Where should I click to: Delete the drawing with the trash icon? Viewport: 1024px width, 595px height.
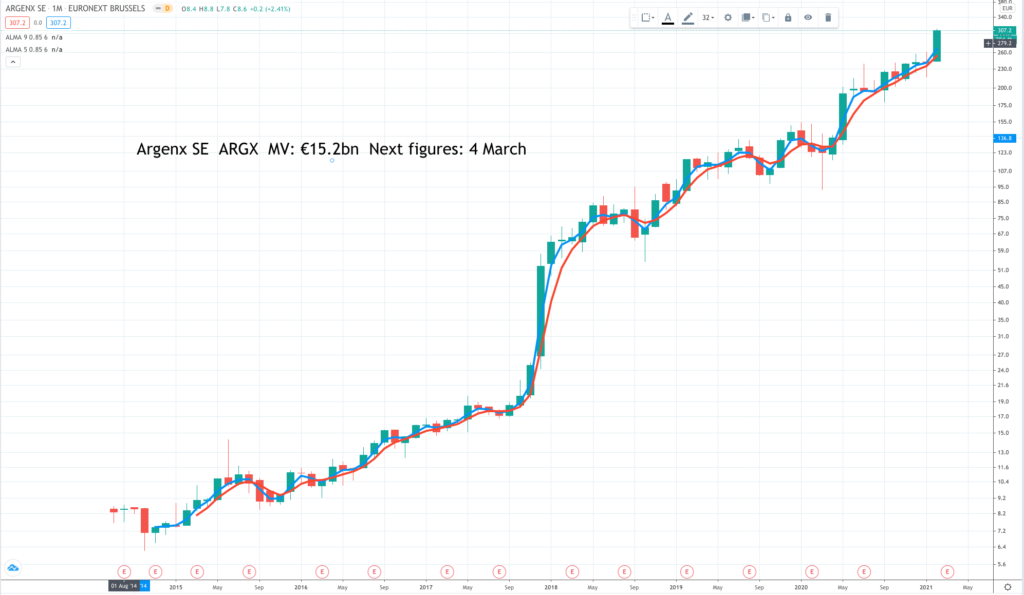[828, 18]
